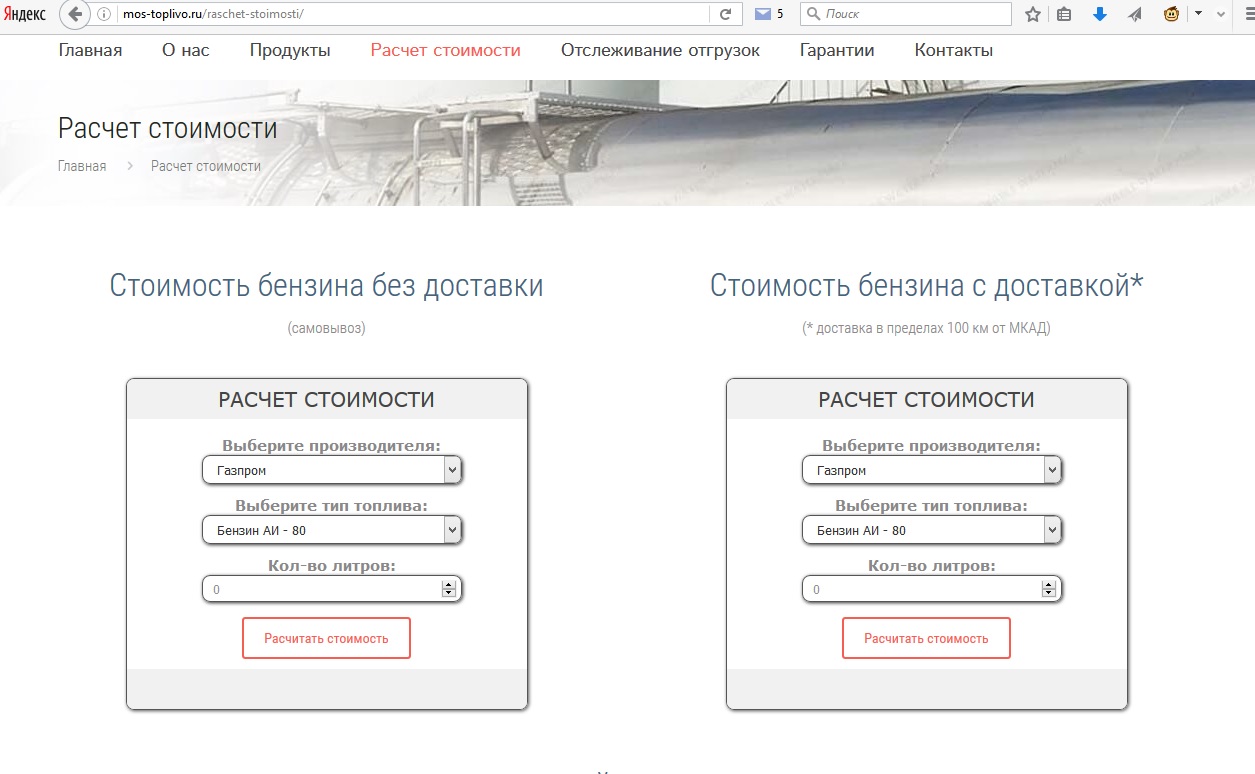Open Отслеживание отгрузок menu item
The width and height of the screenshot is (1255, 774).
660,50
